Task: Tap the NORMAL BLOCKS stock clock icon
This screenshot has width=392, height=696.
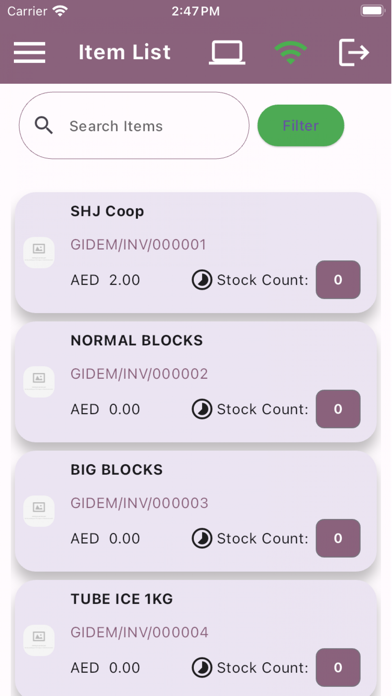Action: tap(202, 409)
